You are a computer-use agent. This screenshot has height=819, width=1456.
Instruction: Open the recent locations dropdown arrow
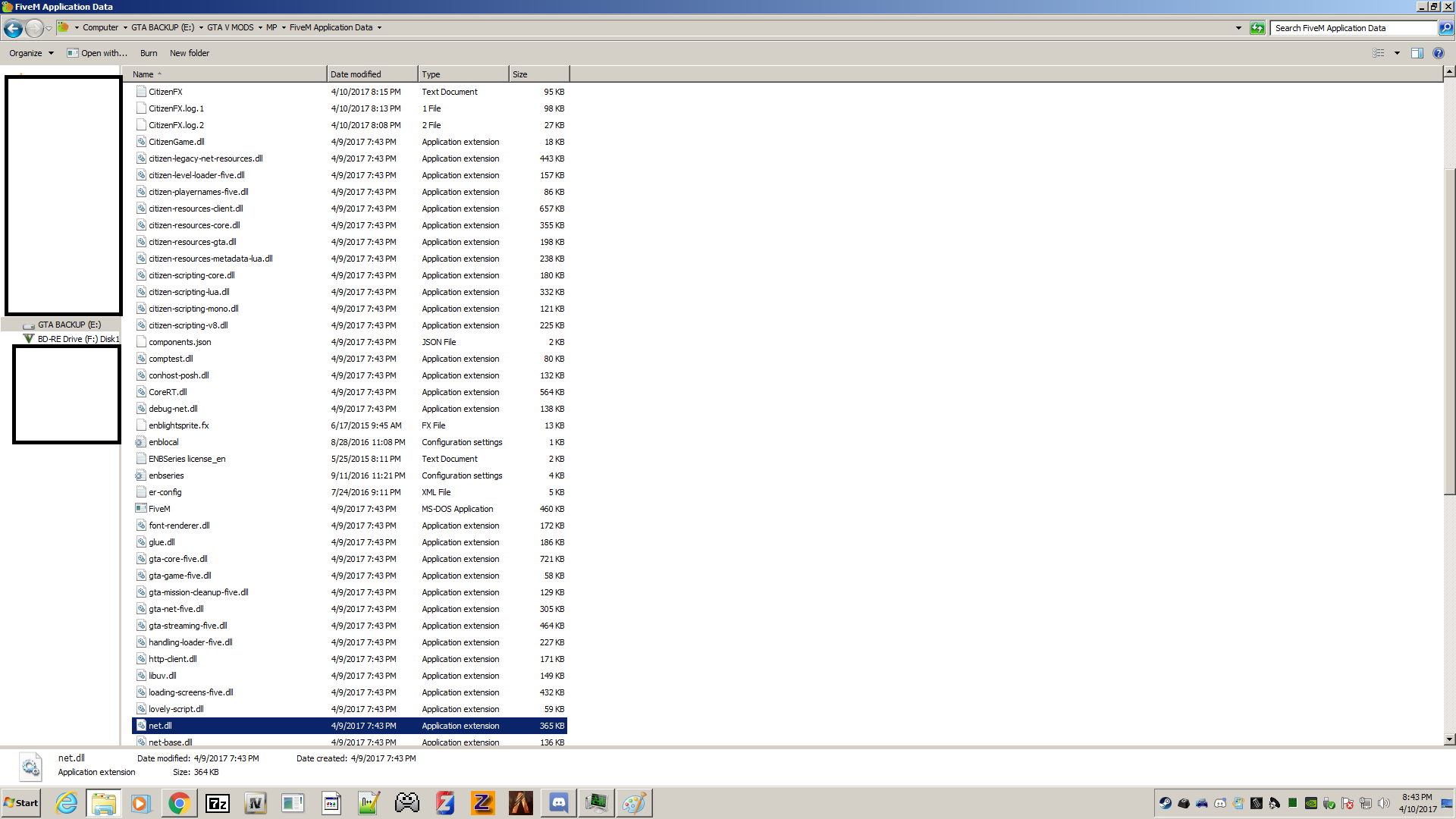tap(49, 28)
